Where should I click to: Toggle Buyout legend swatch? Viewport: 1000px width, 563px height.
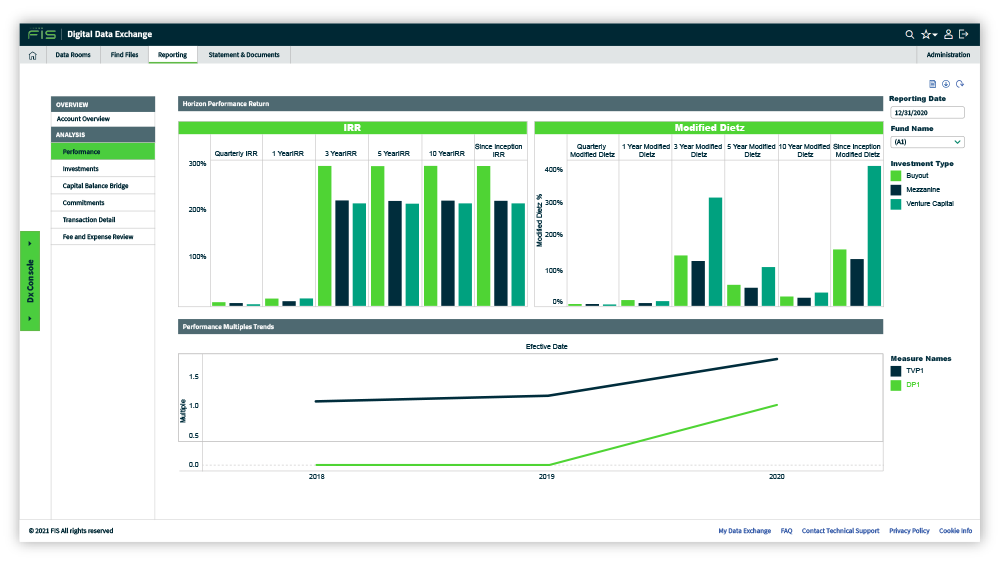pos(896,176)
